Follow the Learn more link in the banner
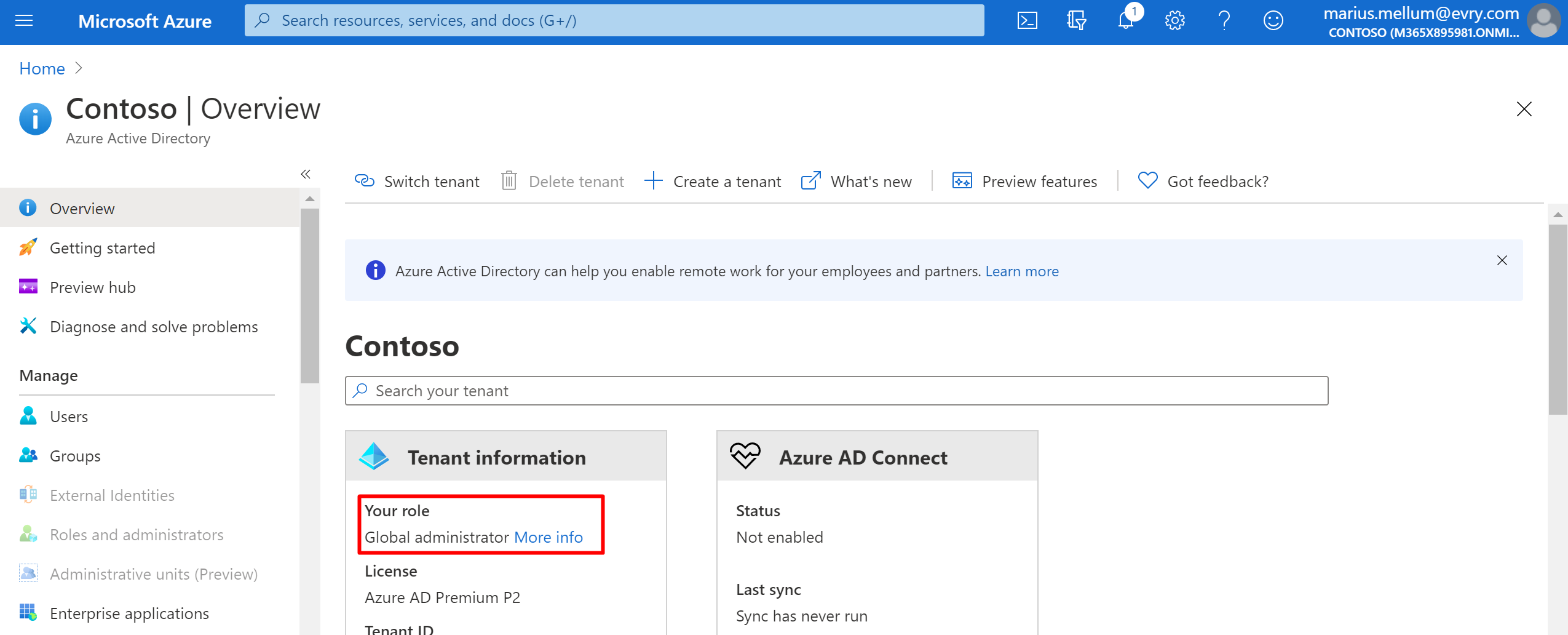This screenshot has height=635, width=1568. 1021,271
